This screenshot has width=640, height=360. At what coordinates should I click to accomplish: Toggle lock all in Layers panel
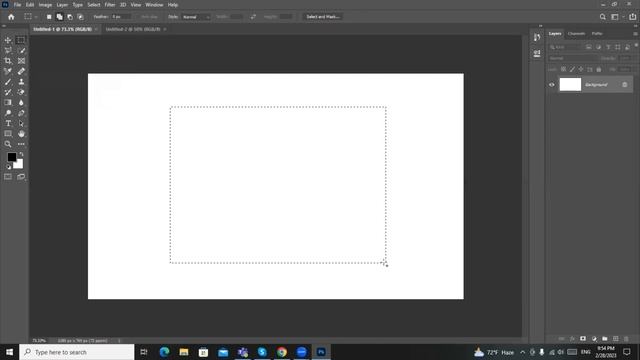pos(599,69)
